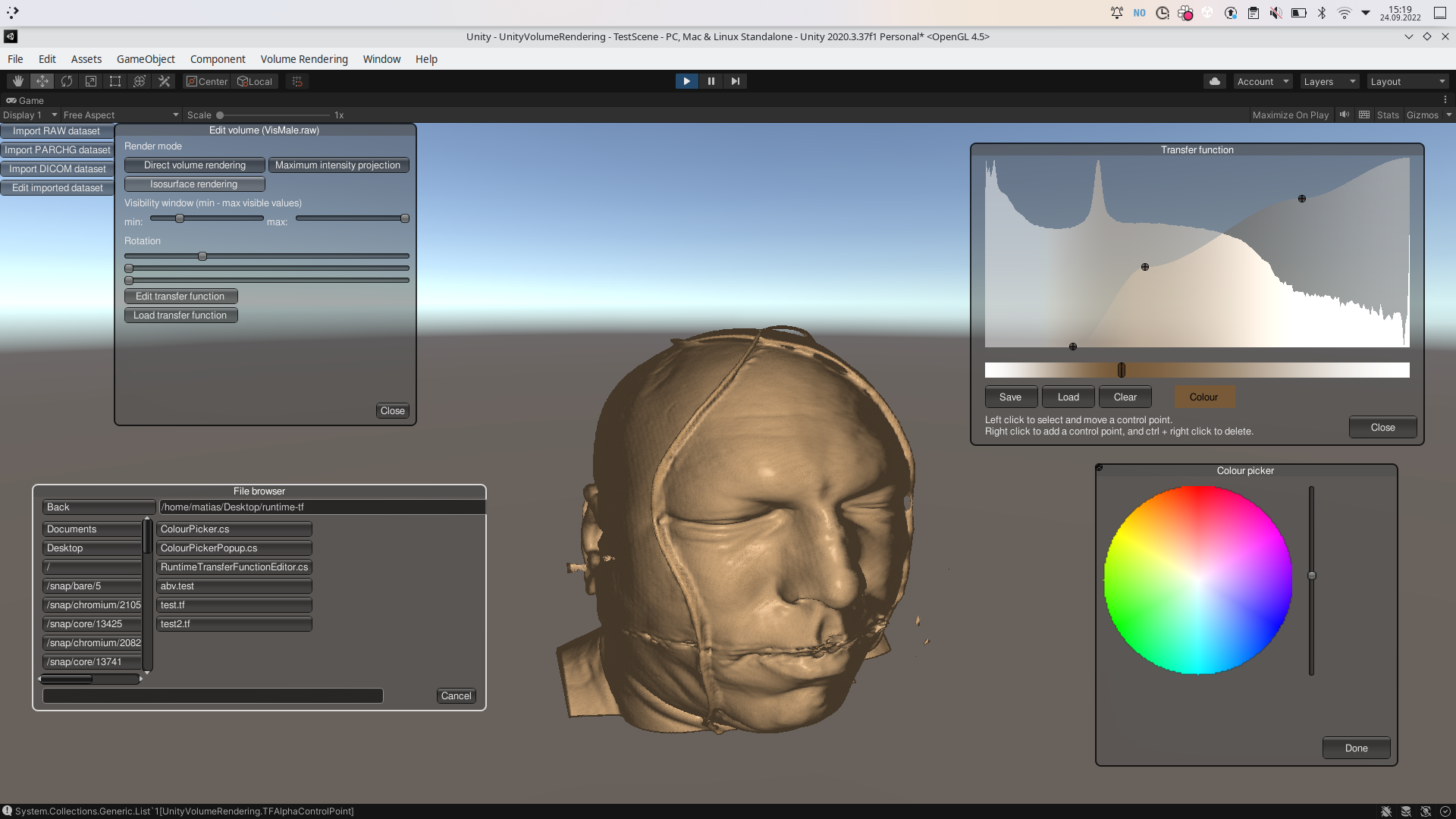Pause the game playback
This screenshot has height=819, width=1456.
[711, 81]
